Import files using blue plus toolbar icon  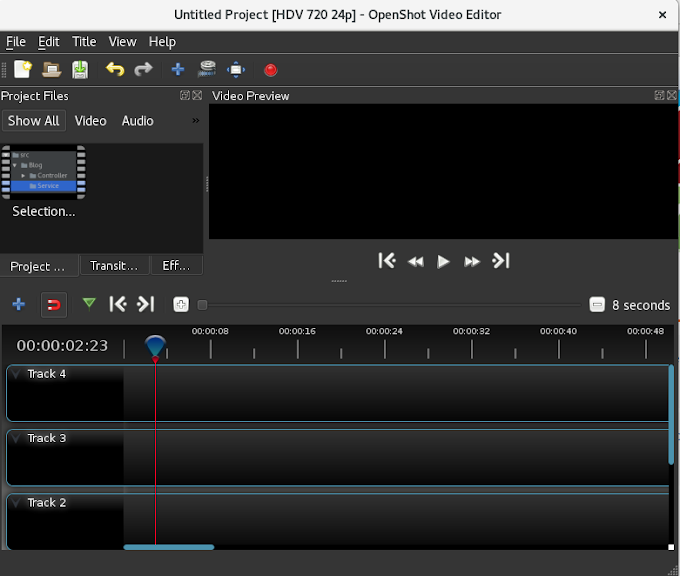point(178,69)
